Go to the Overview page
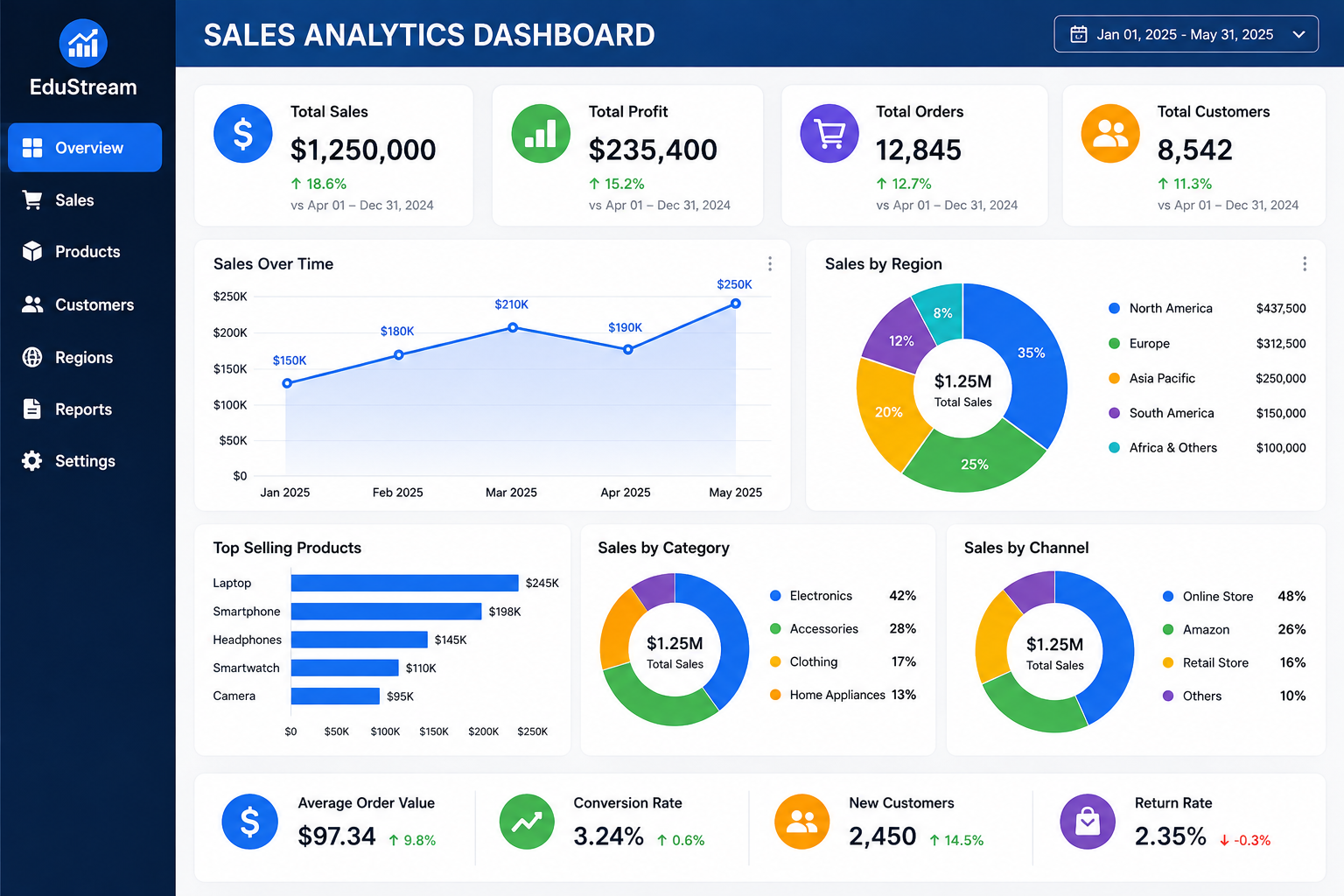1344x896 pixels. pyautogui.click(x=85, y=148)
